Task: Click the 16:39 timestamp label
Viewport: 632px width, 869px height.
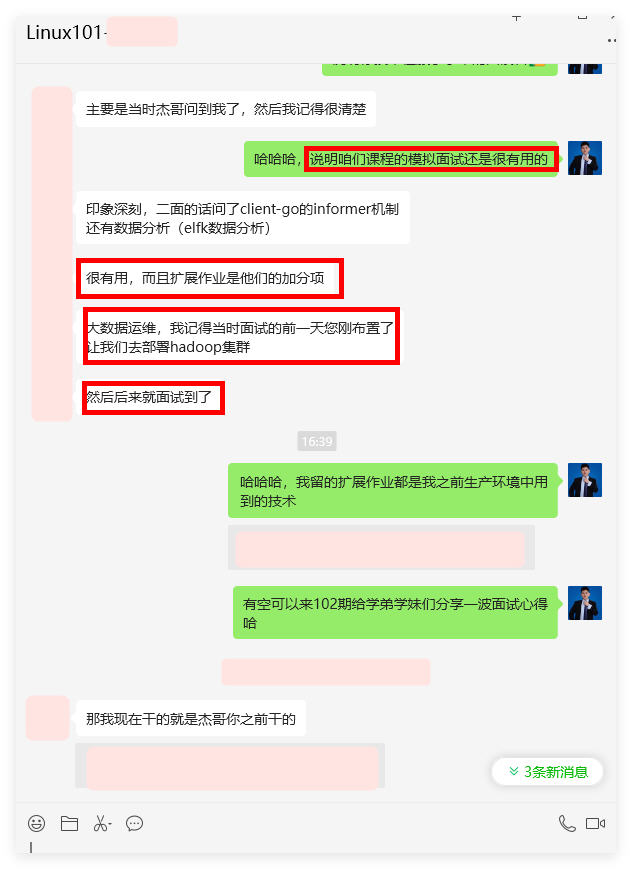Action: (x=317, y=441)
